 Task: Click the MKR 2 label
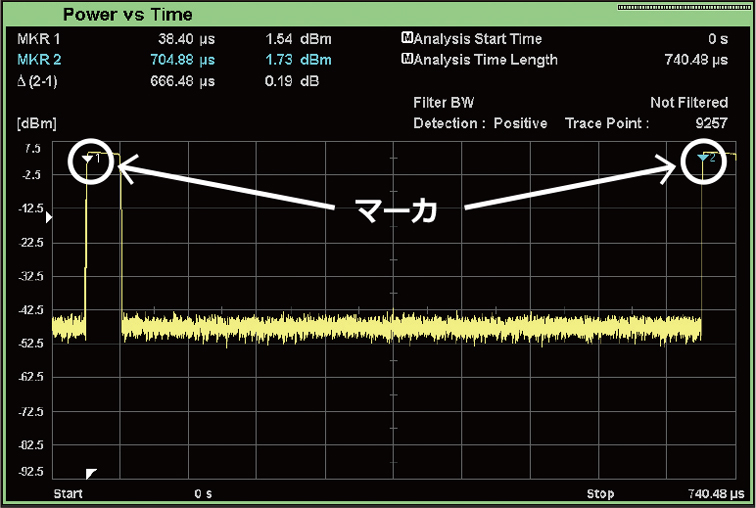click(x=39, y=60)
